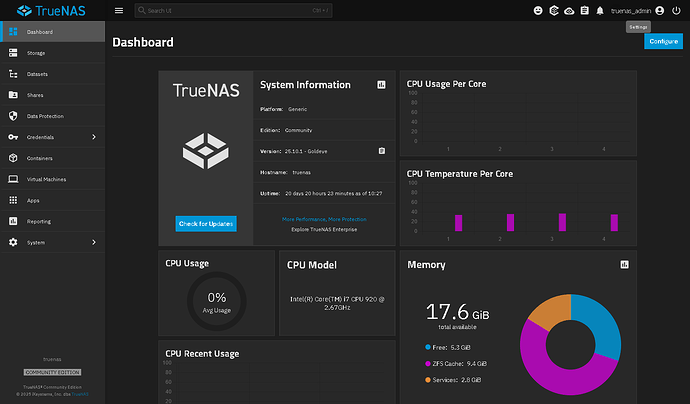Follow More Performance, More Protection link
Screen dimensions: 690x404
click(324, 219)
